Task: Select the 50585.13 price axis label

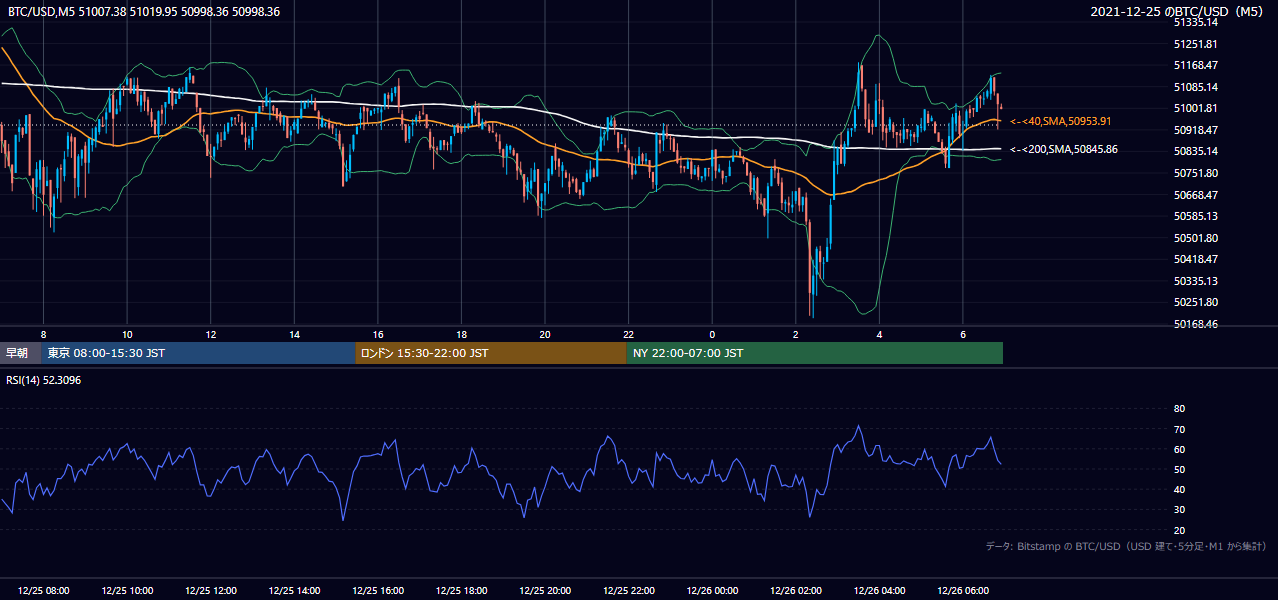Action: coord(1195,216)
